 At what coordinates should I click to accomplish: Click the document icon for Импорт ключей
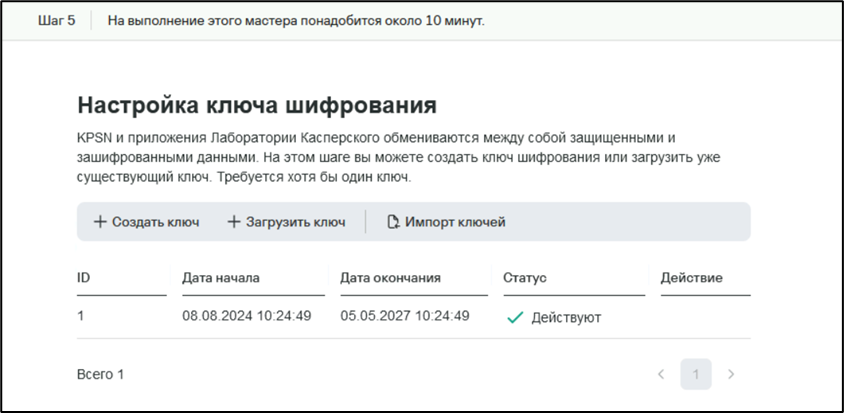[x=393, y=222]
